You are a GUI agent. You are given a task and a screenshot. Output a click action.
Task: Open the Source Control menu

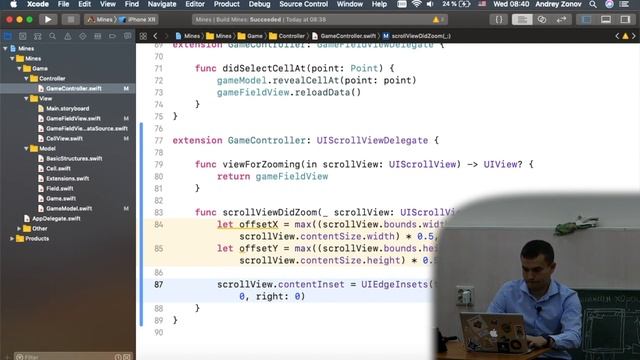(x=303, y=4)
